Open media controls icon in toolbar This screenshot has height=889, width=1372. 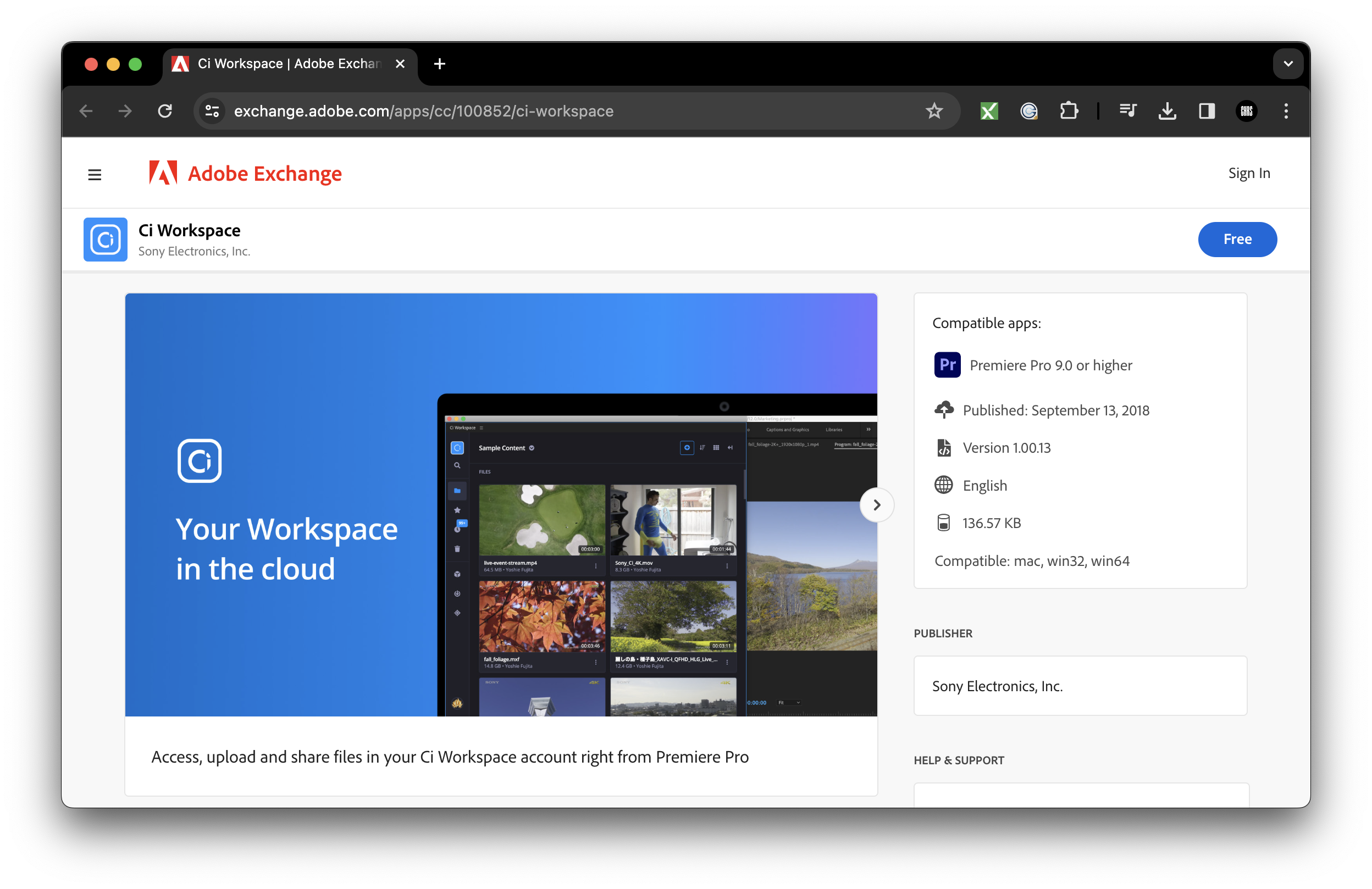coord(1127,110)
